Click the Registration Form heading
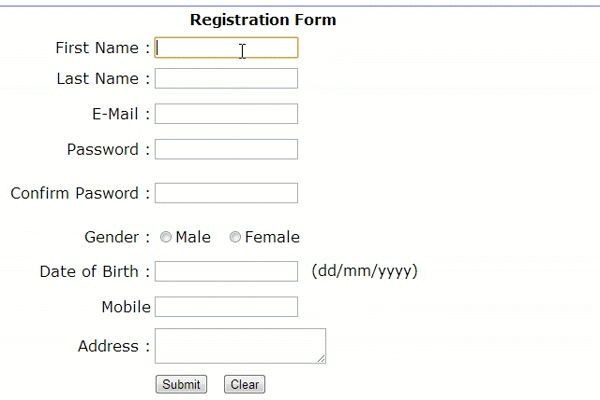Screen dimensions: 600x400 point(263,20)
